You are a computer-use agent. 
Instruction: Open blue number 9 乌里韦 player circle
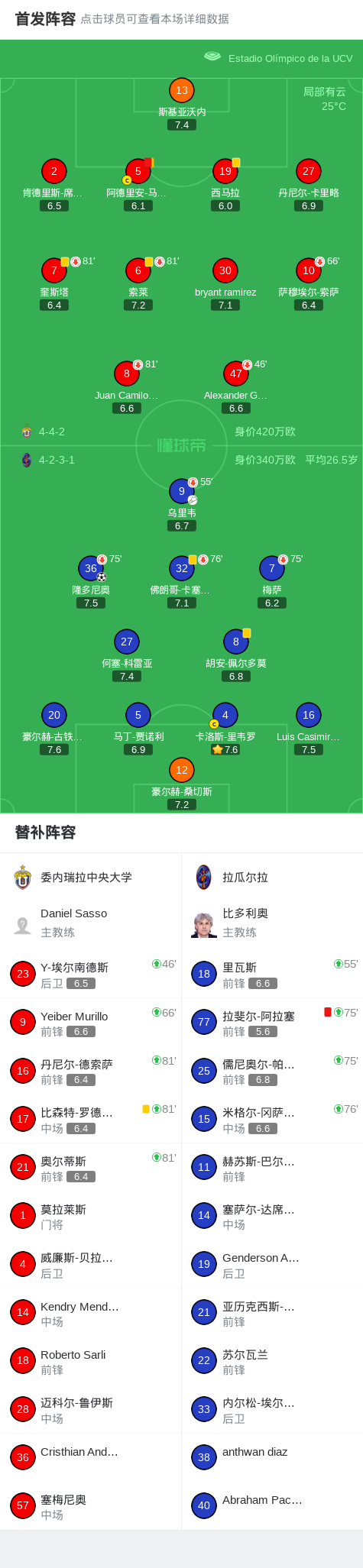[182, 491]
